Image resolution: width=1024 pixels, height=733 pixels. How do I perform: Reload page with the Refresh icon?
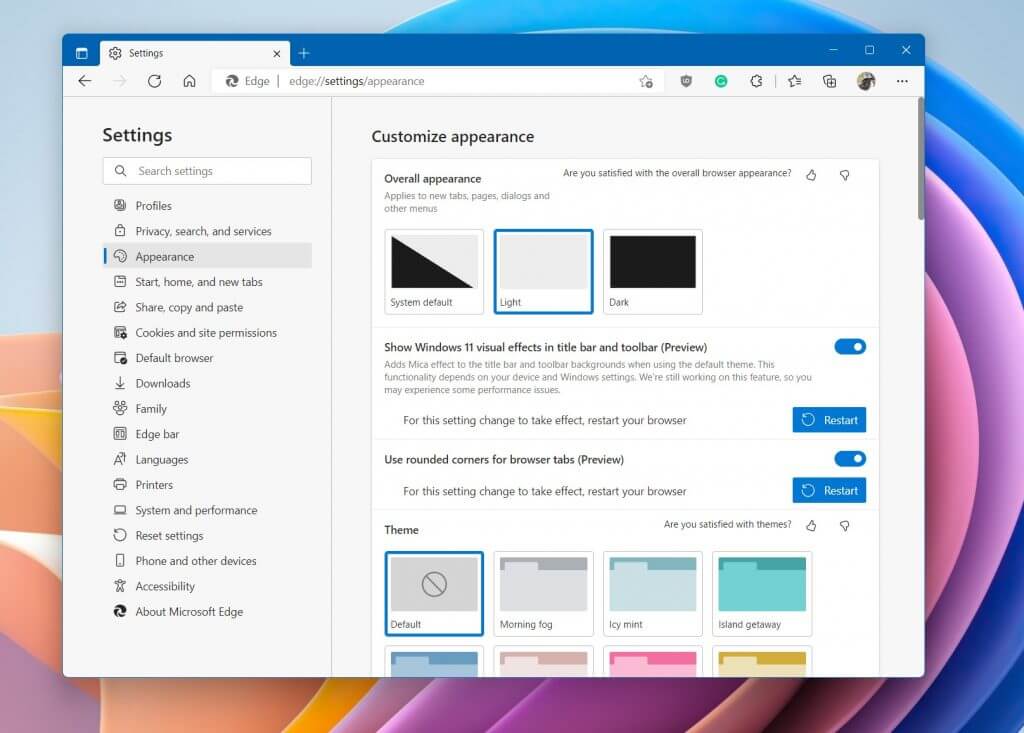point(155,81)
